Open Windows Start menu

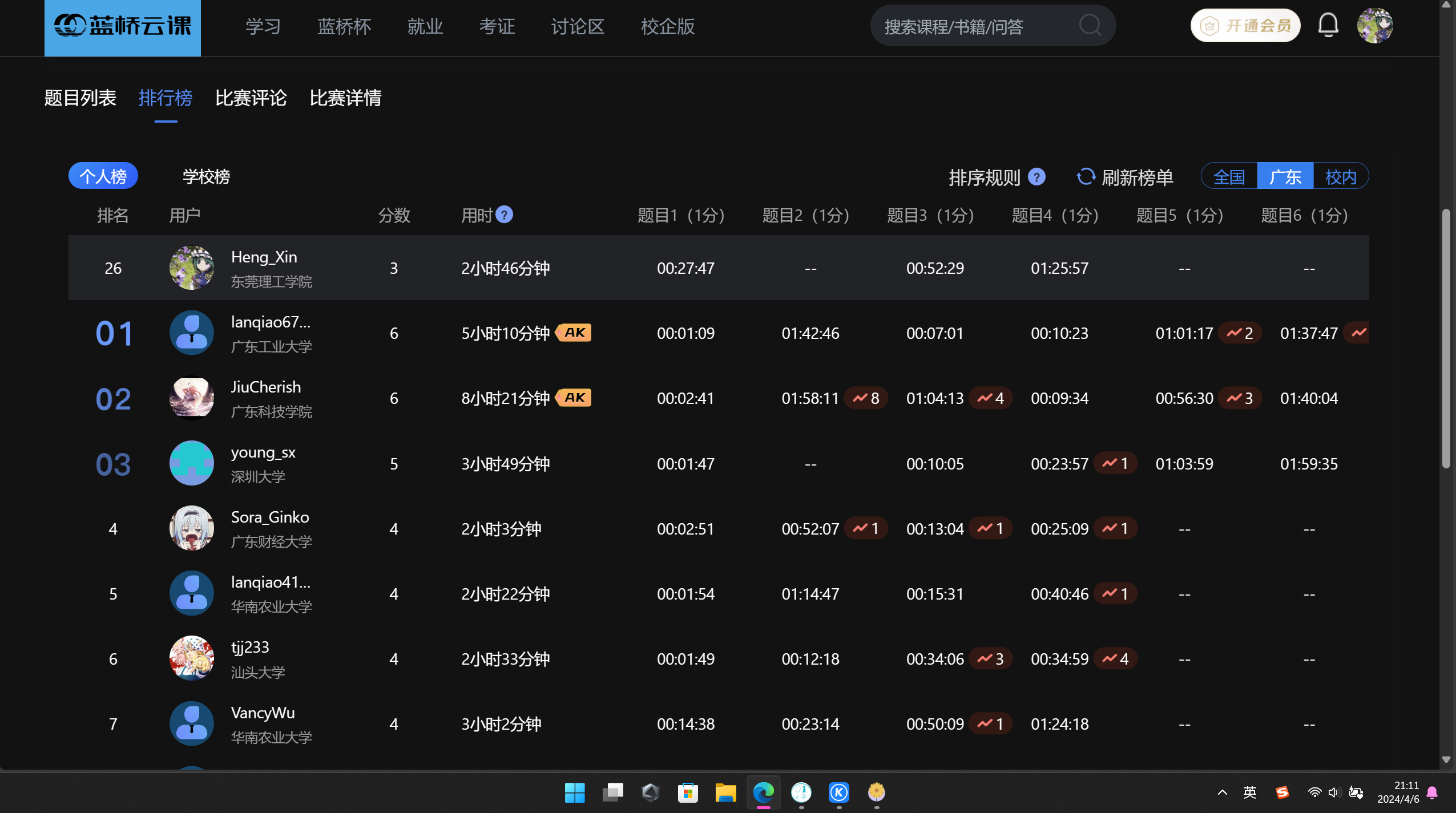(574, 792)
